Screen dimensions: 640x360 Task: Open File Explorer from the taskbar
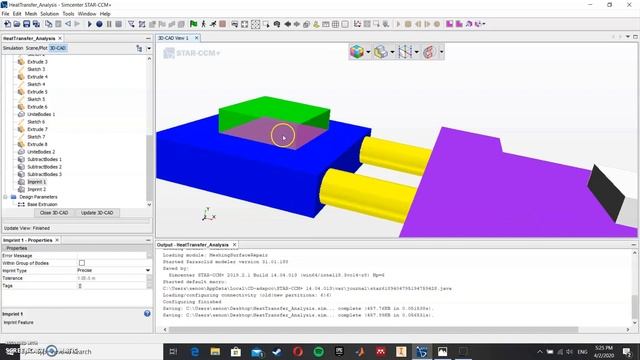coord(215,351)
